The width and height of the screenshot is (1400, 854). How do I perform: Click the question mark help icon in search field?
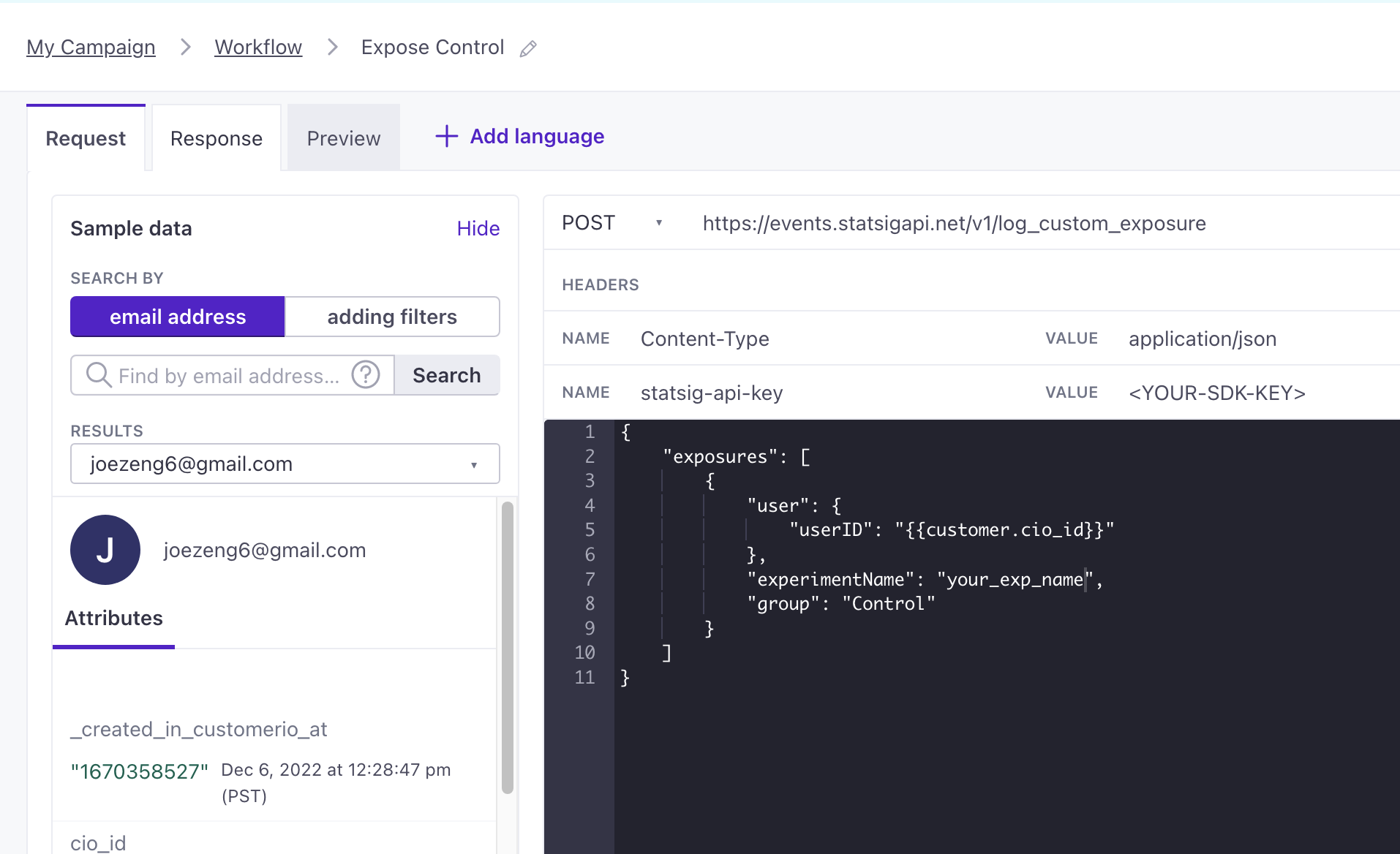(366, 374)
